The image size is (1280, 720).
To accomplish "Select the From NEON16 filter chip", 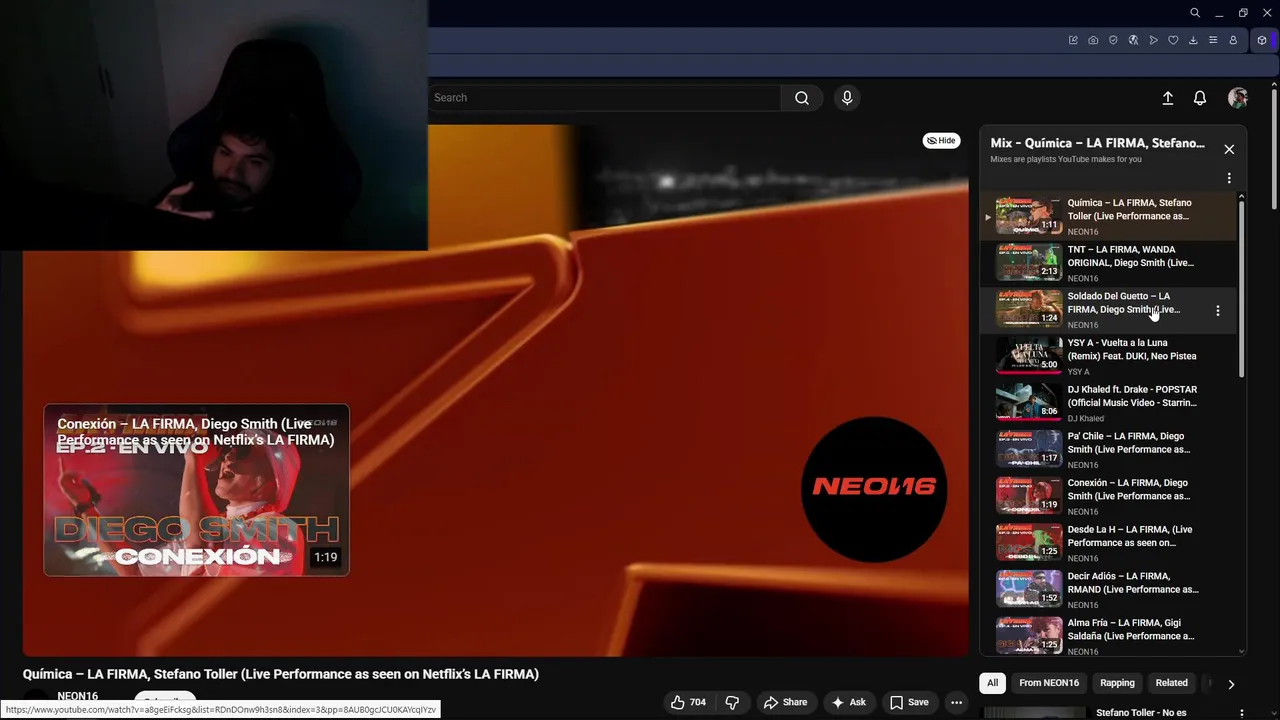I will pyautogui.click(x=1049, y=683).
